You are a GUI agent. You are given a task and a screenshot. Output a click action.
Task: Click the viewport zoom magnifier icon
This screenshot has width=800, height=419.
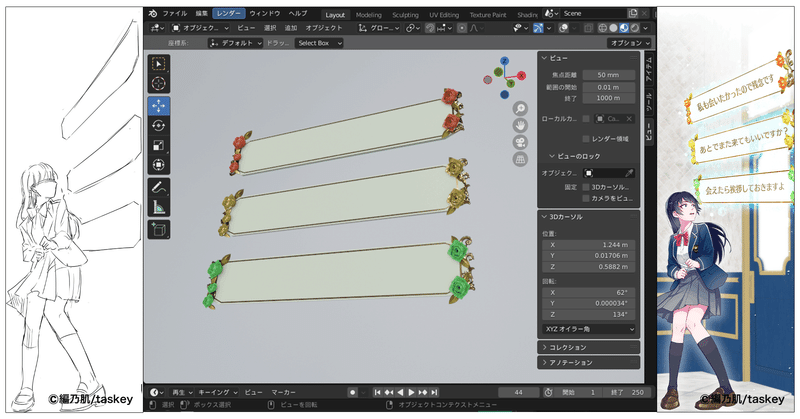tap(520, 108)
